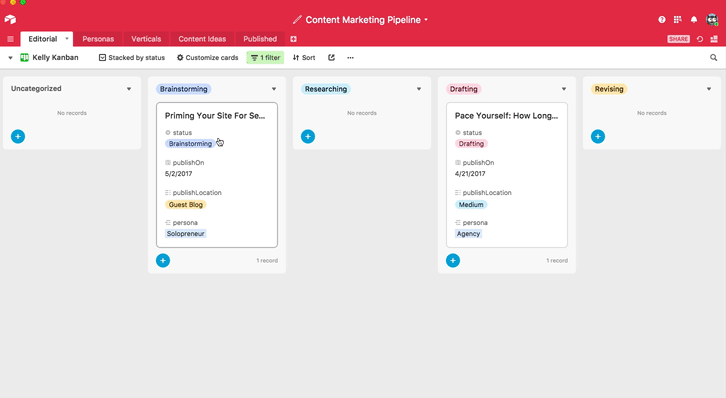Click the Medium location tag
726x398 pixels.
(471, 205)
